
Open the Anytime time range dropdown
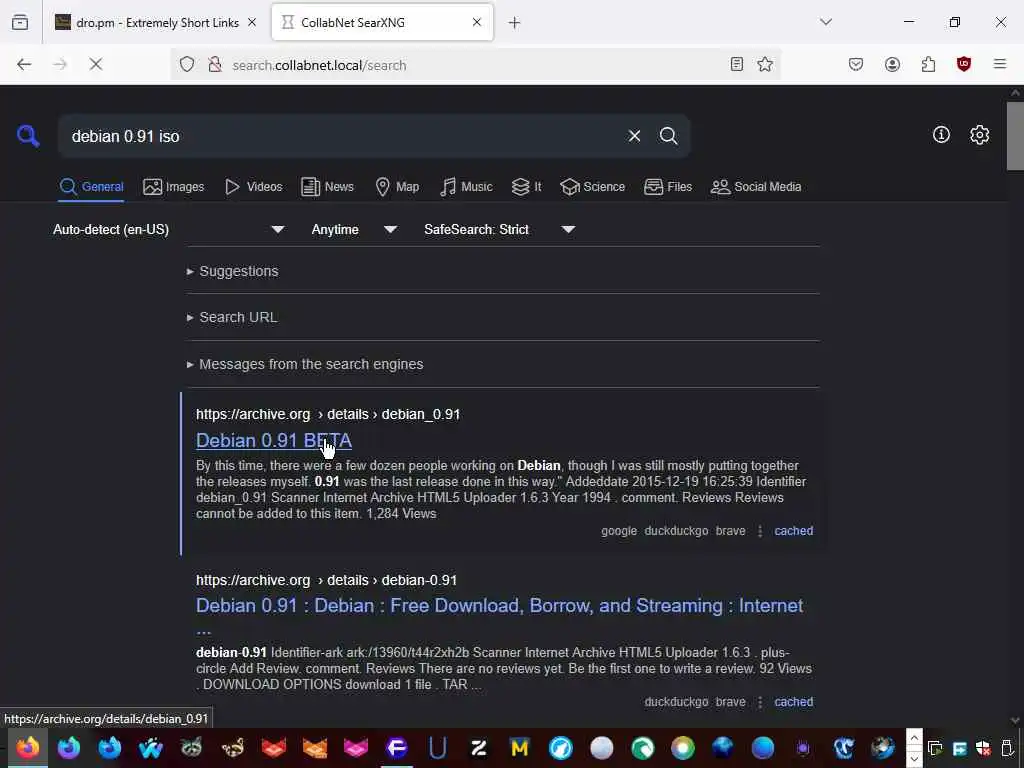[x=354, y=229]
